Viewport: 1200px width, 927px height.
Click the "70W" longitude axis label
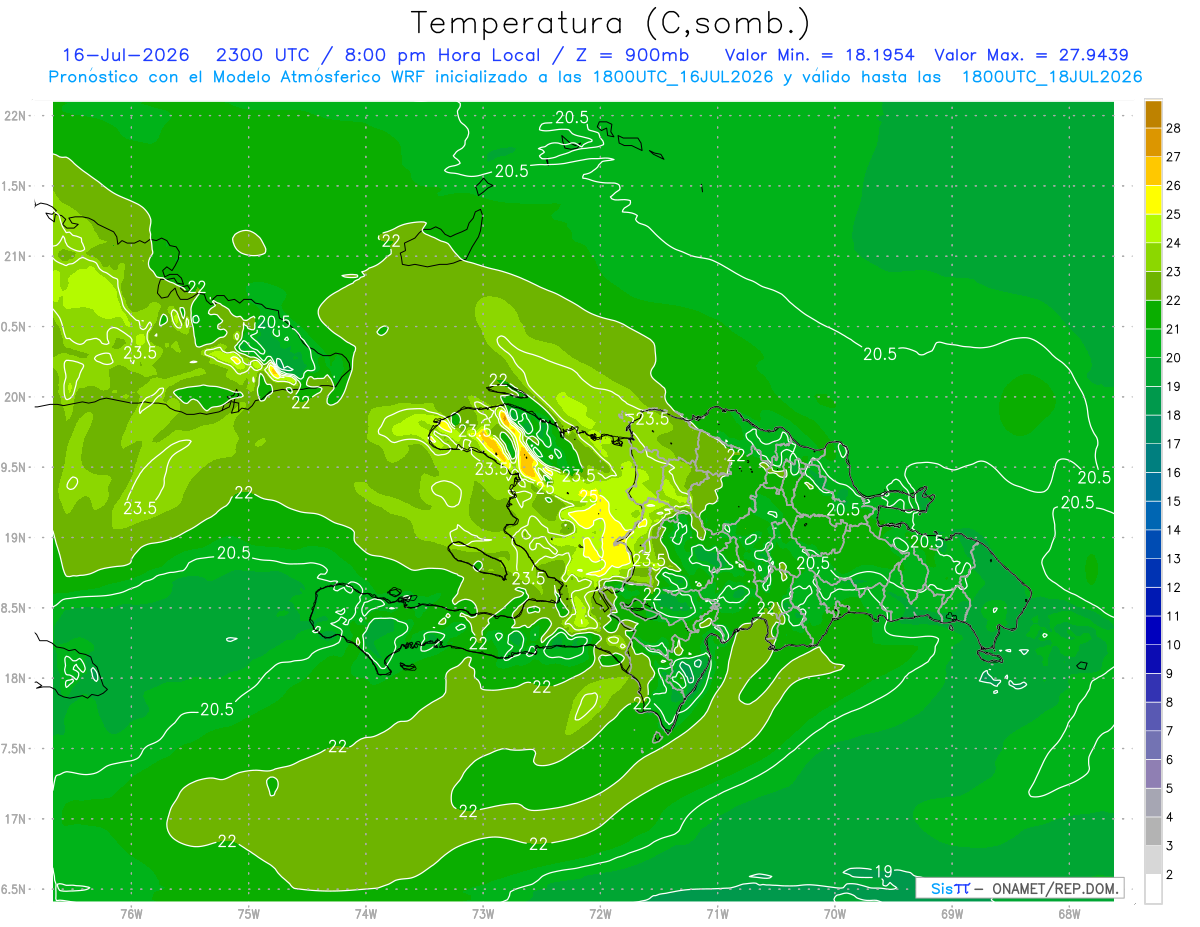pos(834,914)
